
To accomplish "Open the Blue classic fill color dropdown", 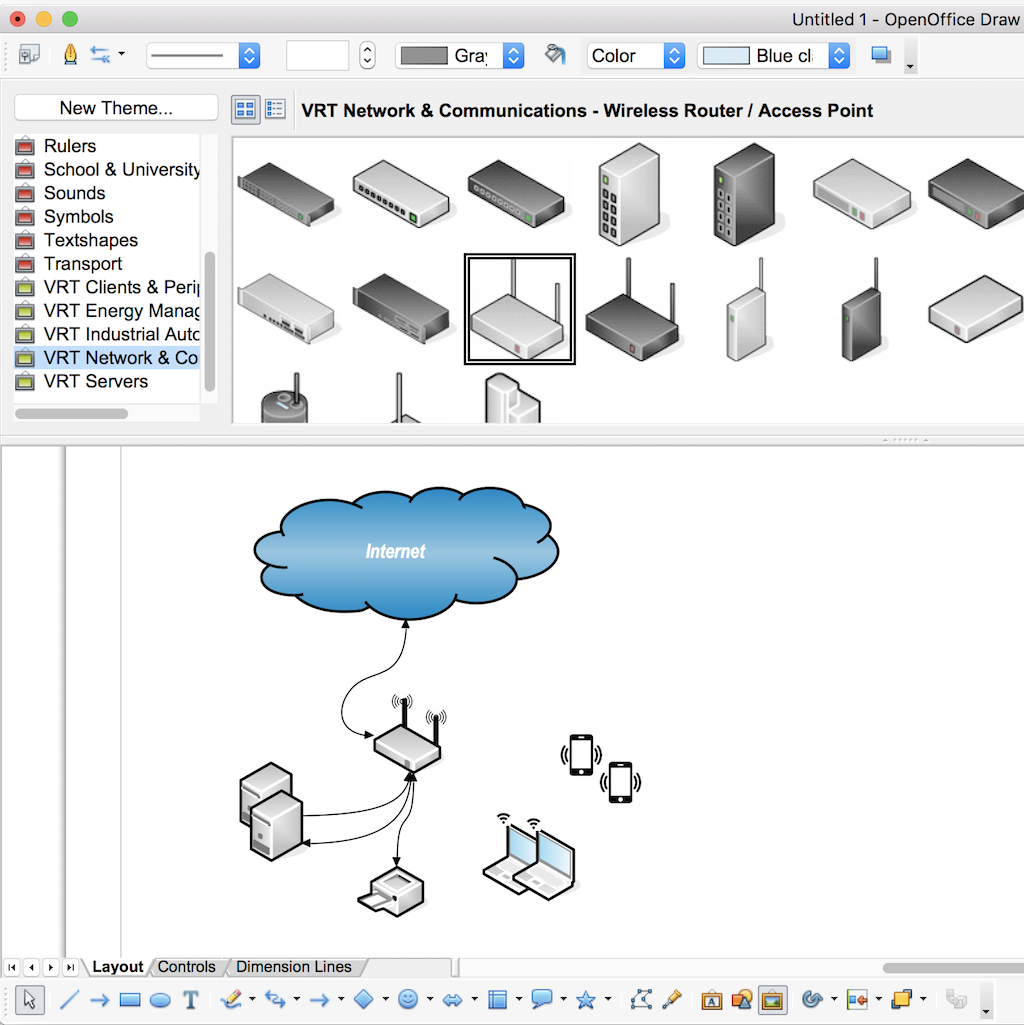I will [838, 56].
